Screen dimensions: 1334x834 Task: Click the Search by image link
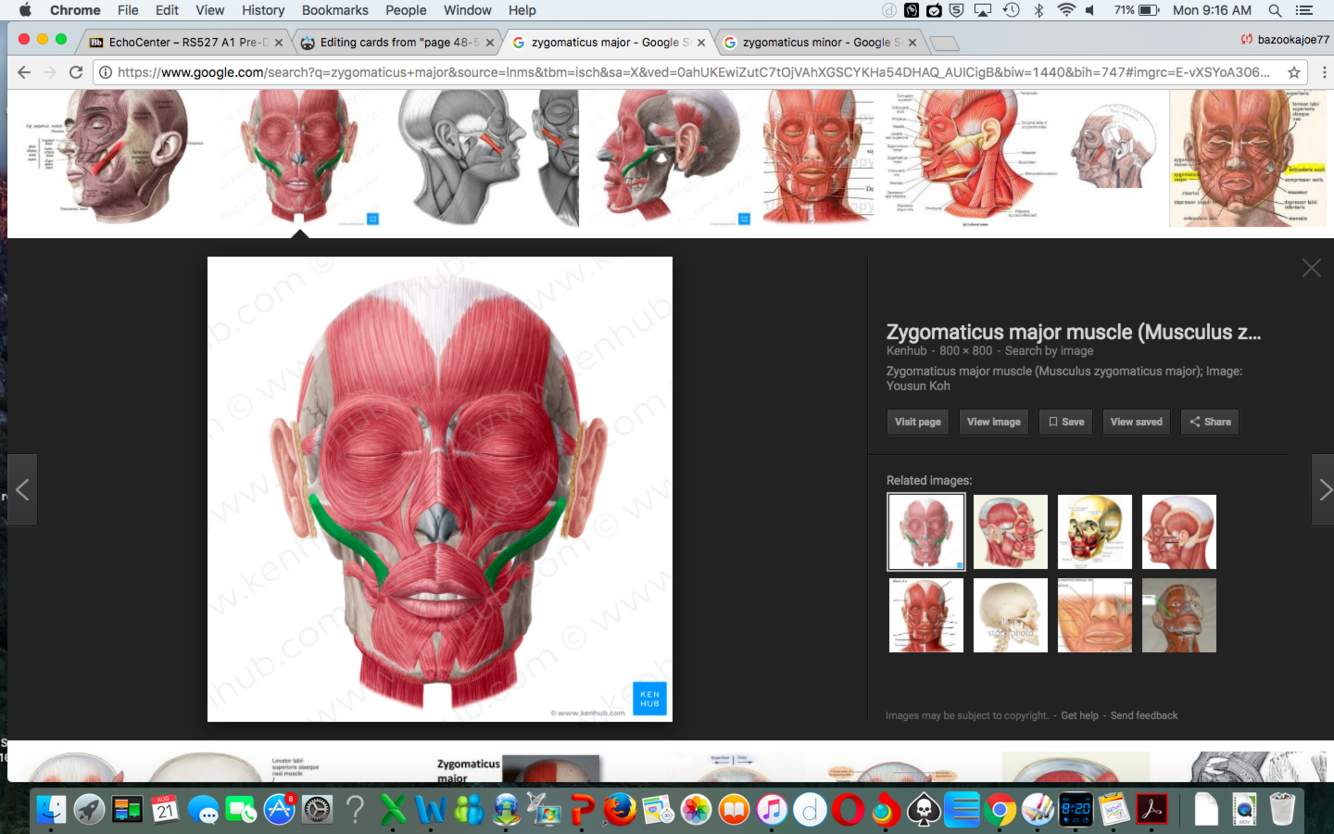coord(1049,351)
